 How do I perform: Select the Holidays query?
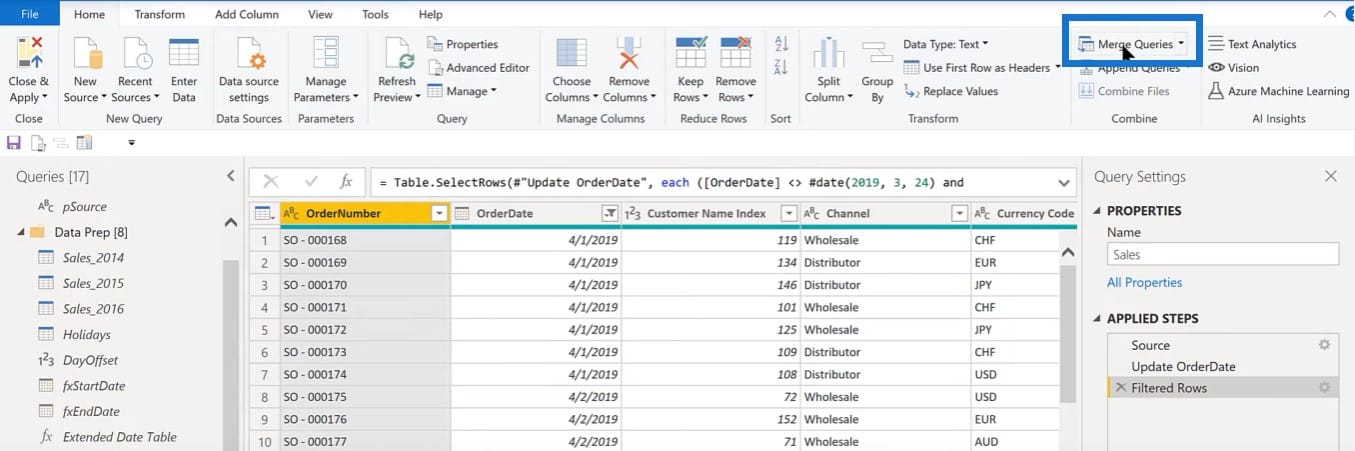coord(86,335)
